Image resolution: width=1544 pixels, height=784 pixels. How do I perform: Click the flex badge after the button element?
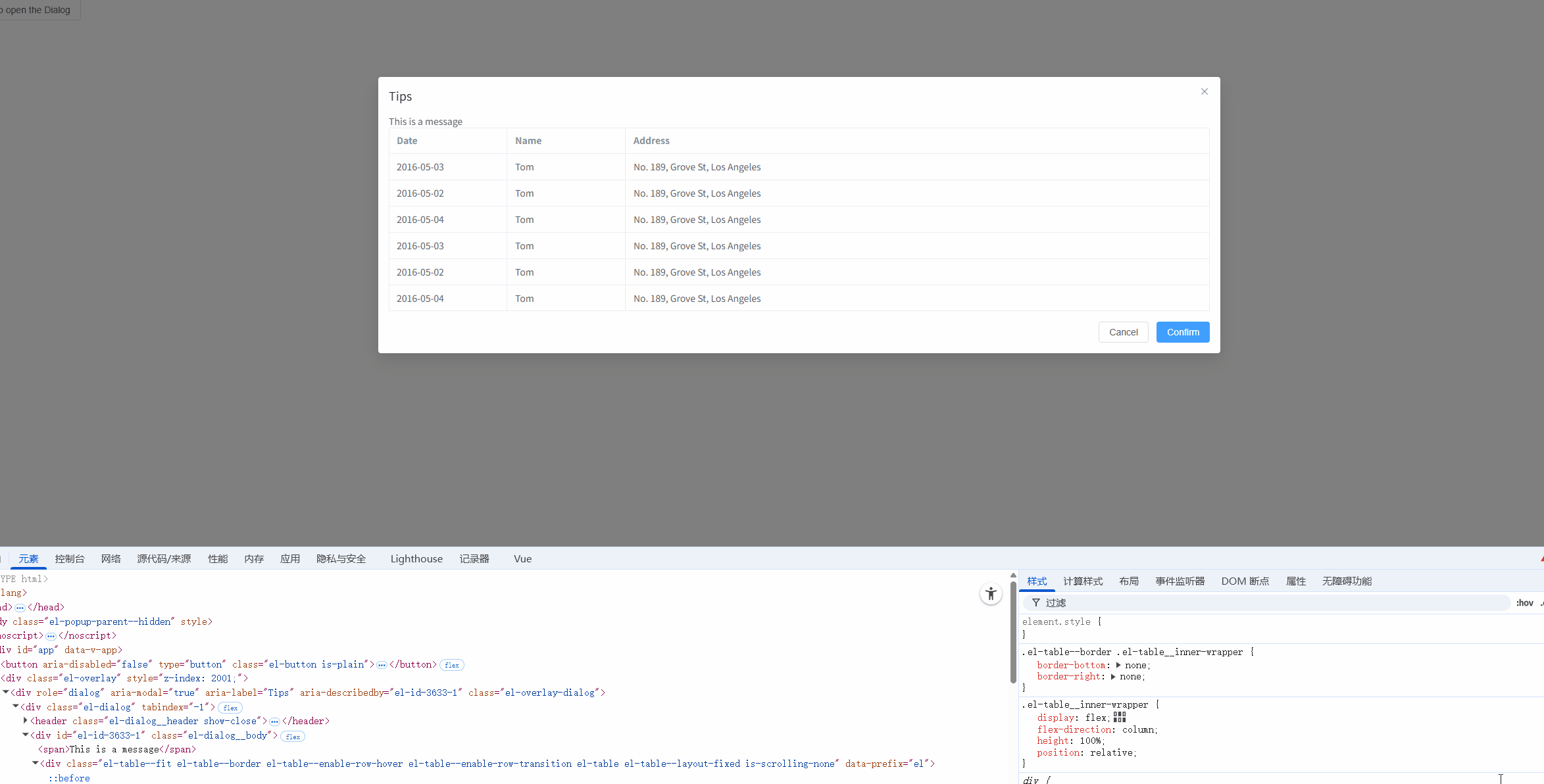point(451,665)
